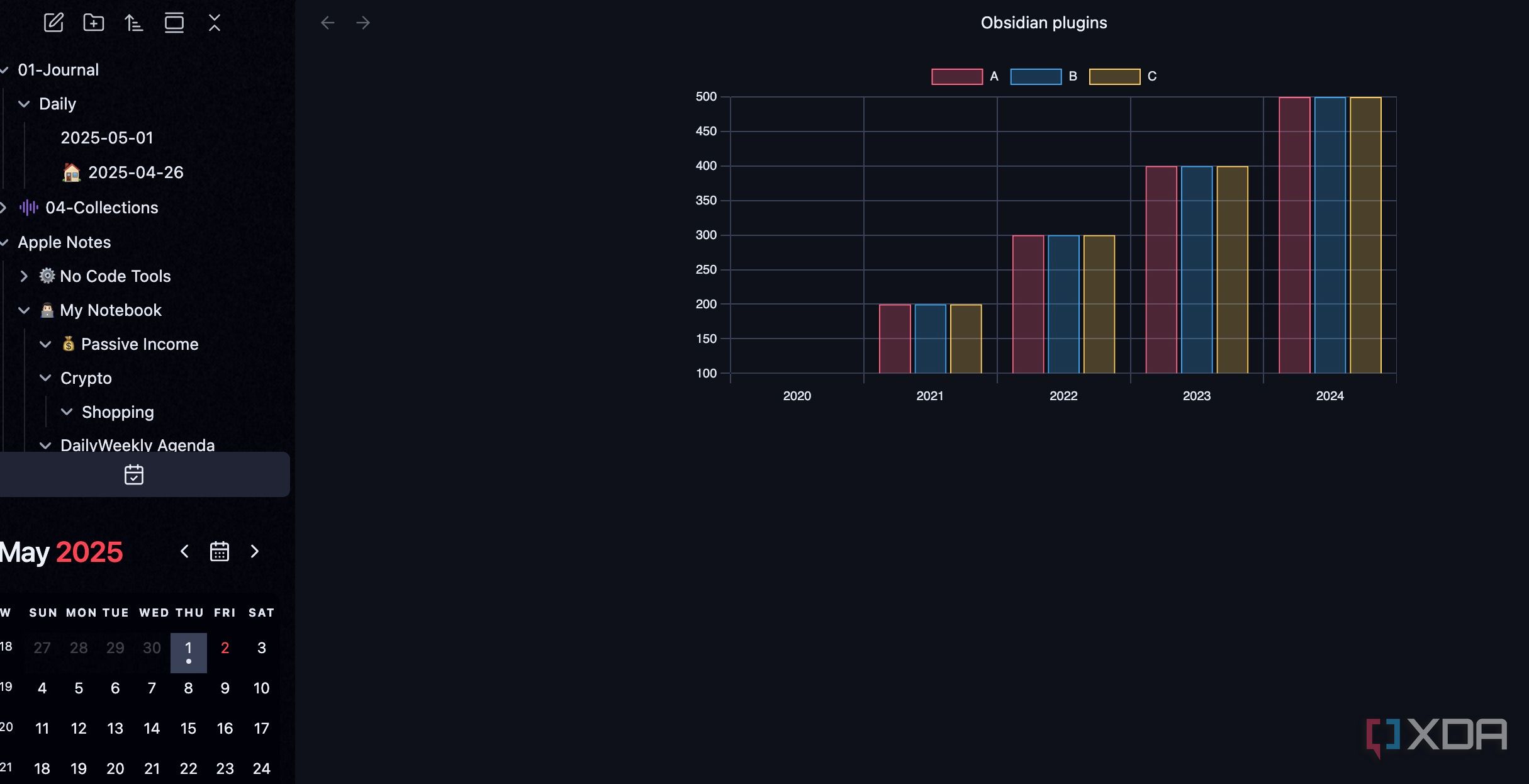Create a new note with the pencil icon
Screen dimensions: 1529x784
click(x=53, y=23)
